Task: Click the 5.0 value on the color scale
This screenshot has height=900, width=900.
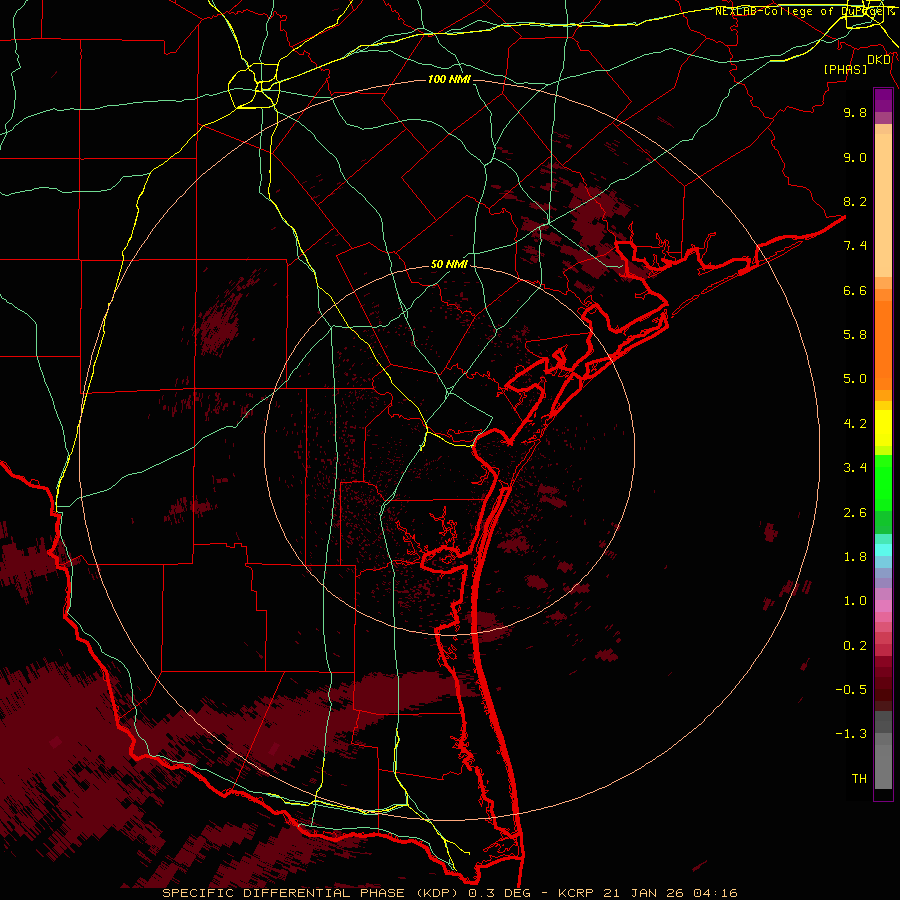Action: point(855,379)
